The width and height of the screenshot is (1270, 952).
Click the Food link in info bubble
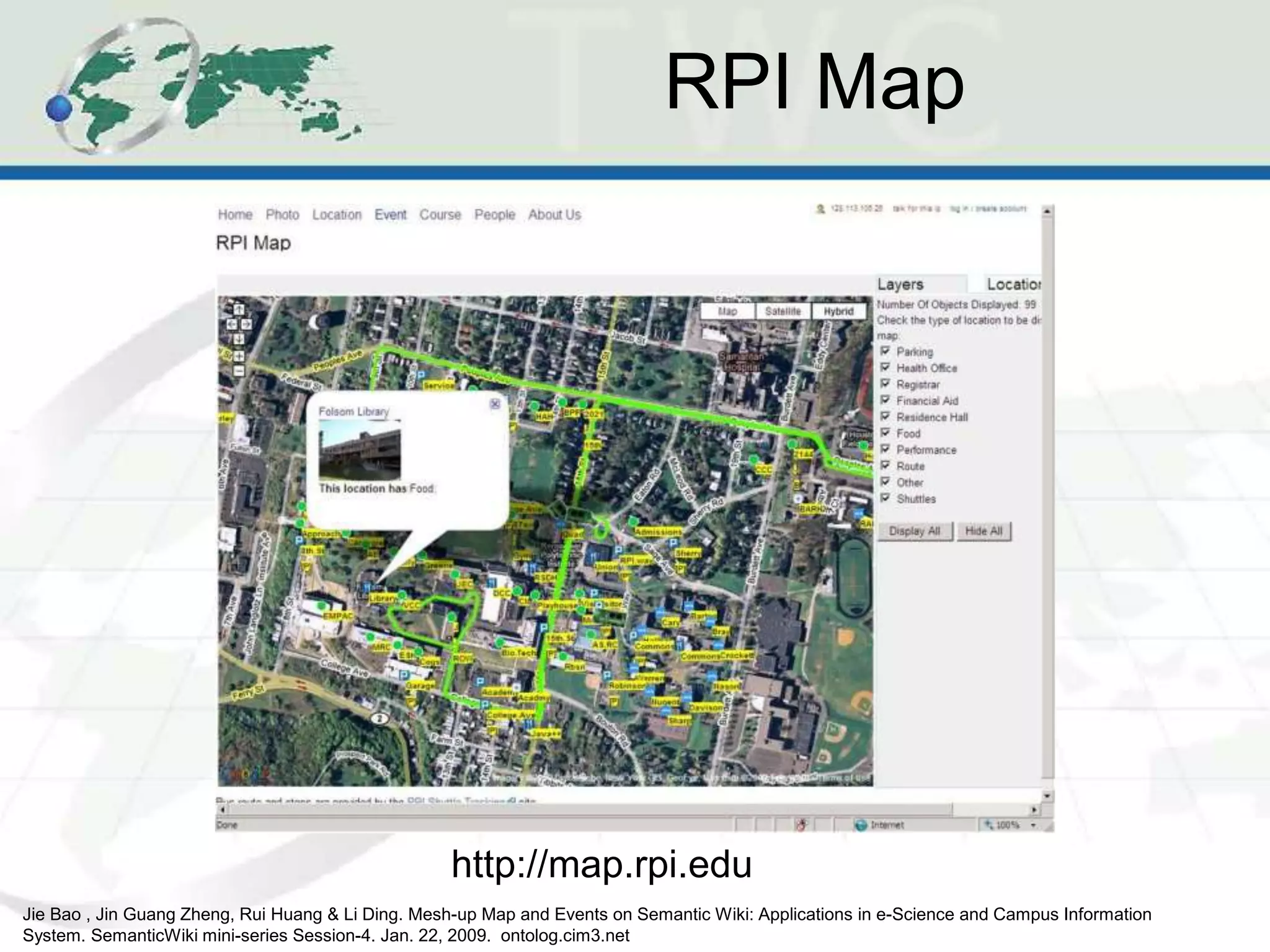pos(422,488)
